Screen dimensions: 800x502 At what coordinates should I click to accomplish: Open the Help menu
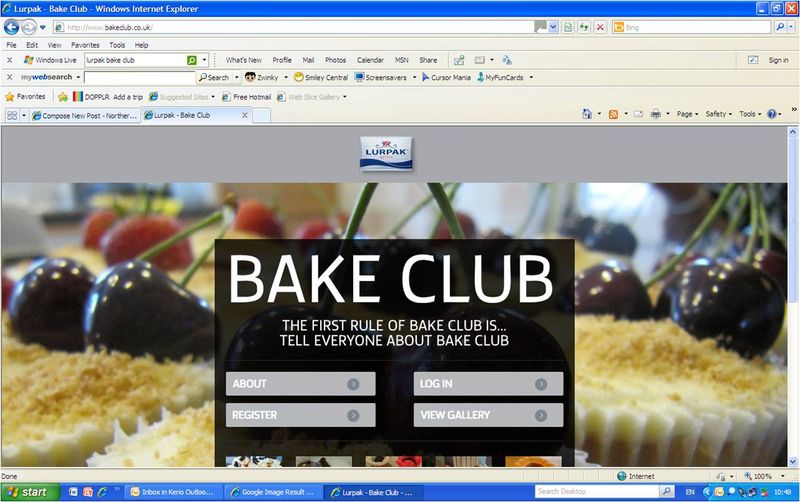[x=141, y=45]
